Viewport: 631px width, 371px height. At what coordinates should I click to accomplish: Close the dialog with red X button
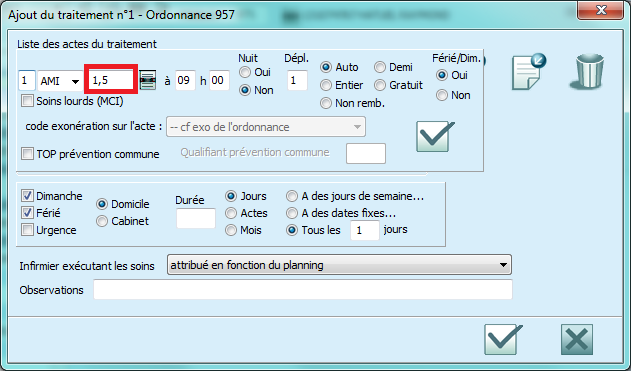pos(601,10)
